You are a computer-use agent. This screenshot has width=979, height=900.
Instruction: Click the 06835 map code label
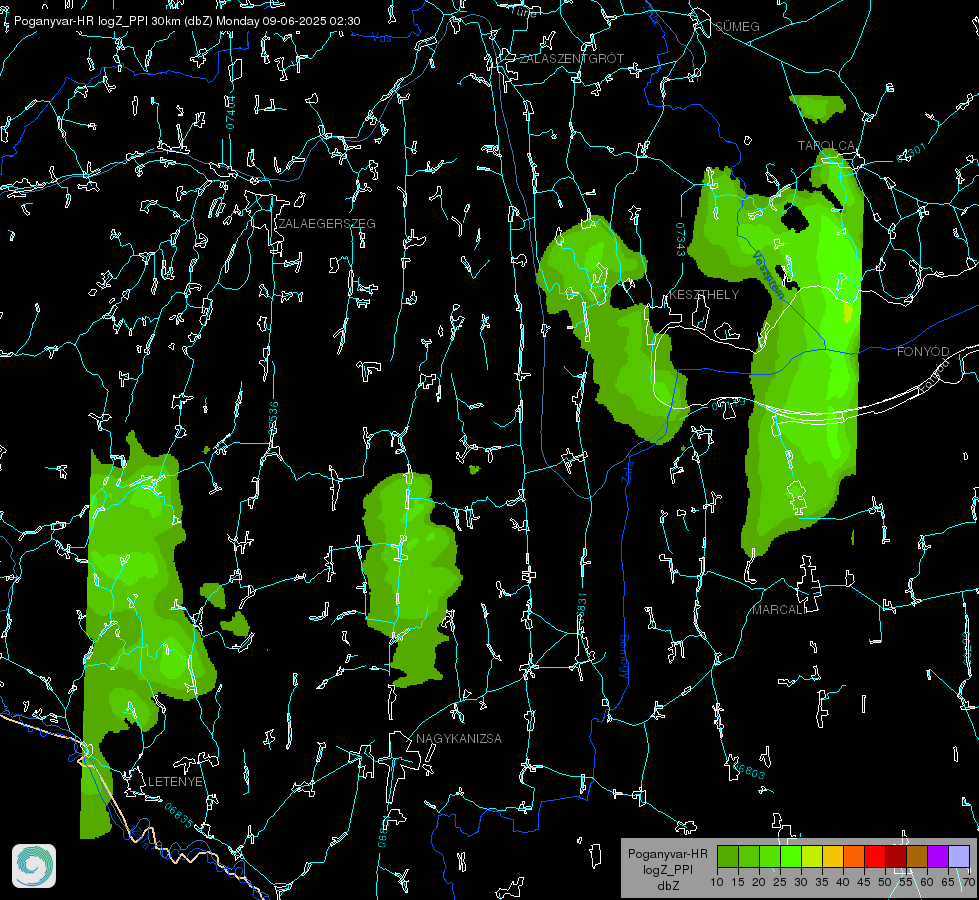(179, 815)
